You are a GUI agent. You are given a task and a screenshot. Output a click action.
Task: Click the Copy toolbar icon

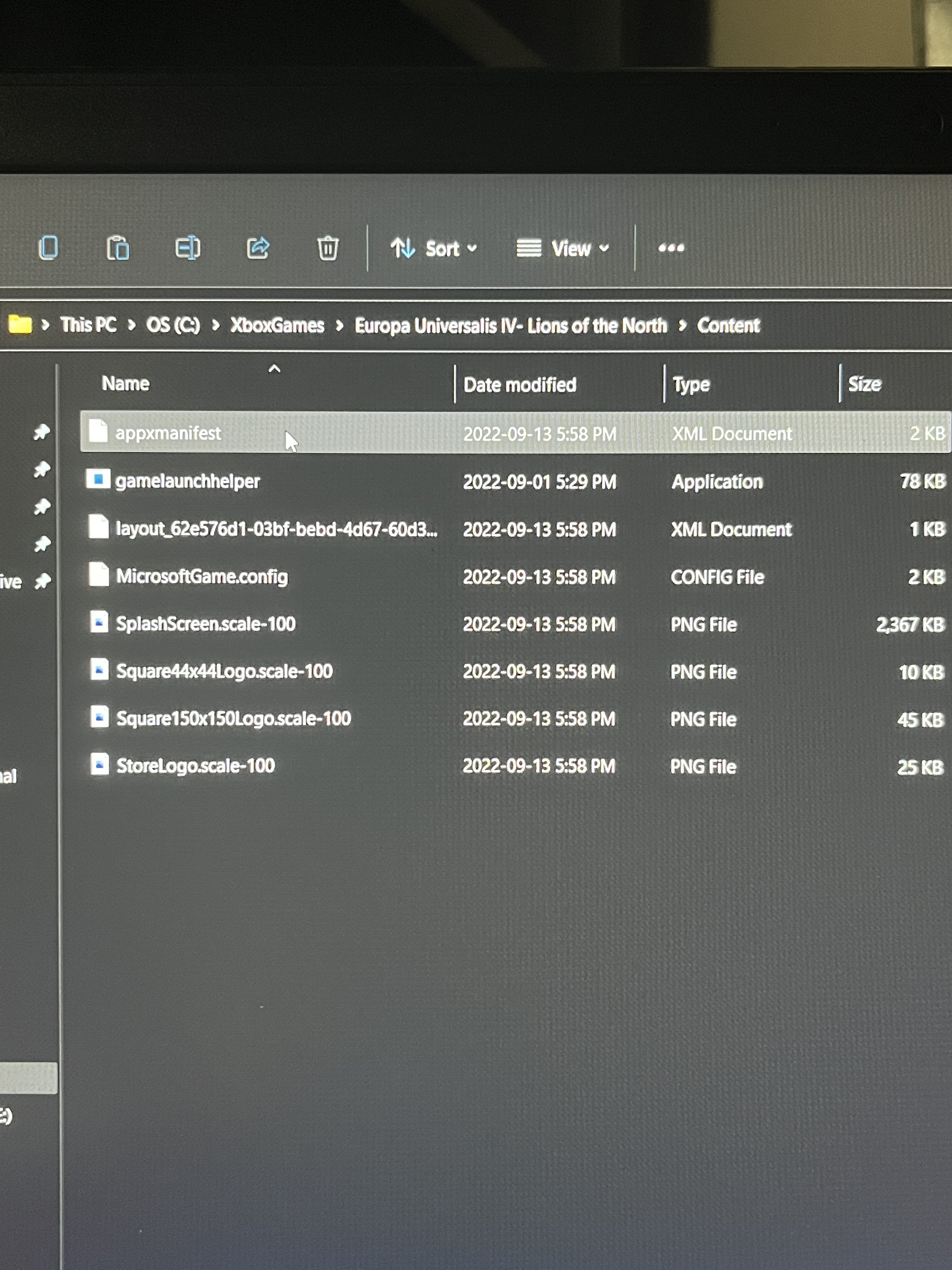(x=48, y=248)
